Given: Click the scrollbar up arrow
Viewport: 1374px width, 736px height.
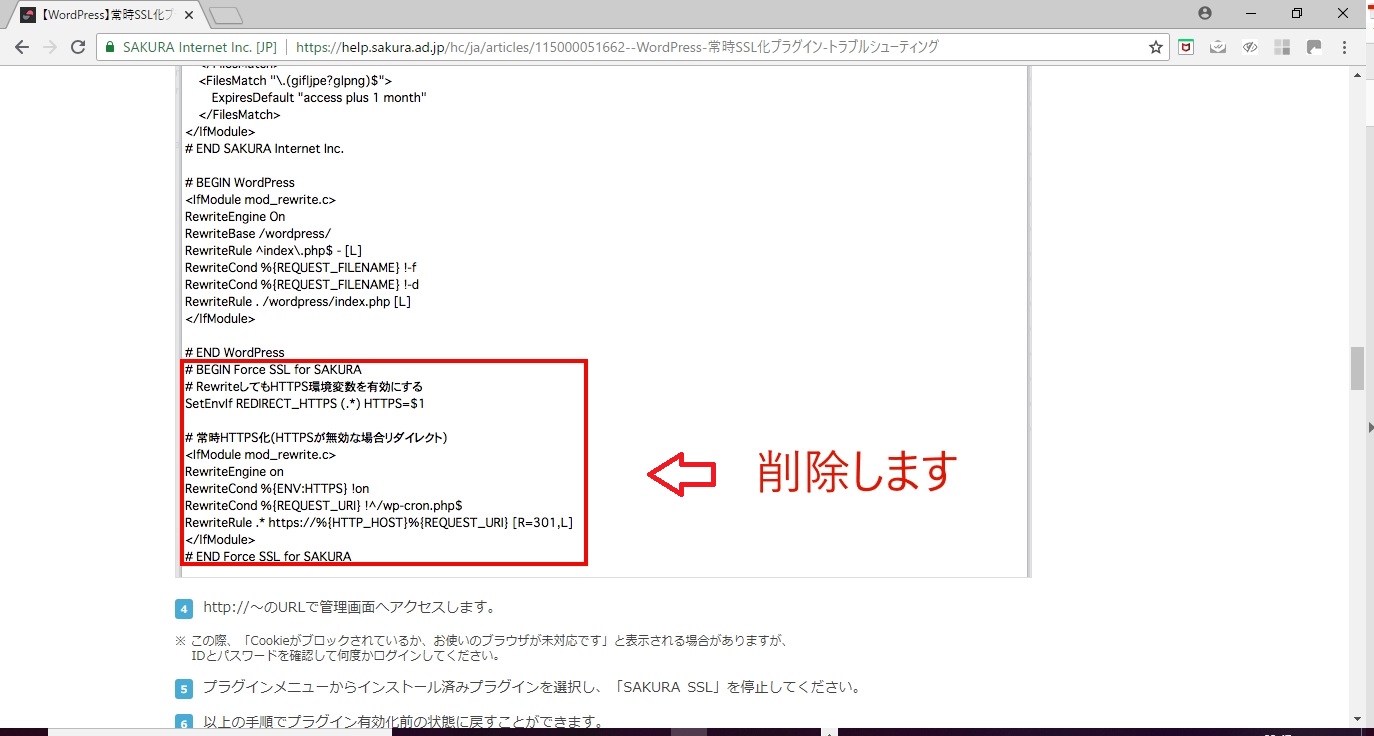Looking at the screenshot, I should click(1357, 76).
